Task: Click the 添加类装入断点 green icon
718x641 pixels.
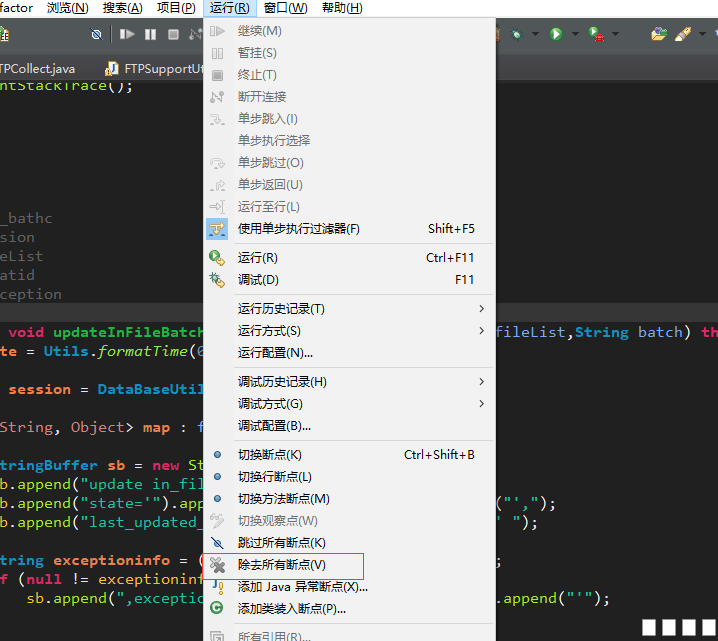Action: click(217, 608)
